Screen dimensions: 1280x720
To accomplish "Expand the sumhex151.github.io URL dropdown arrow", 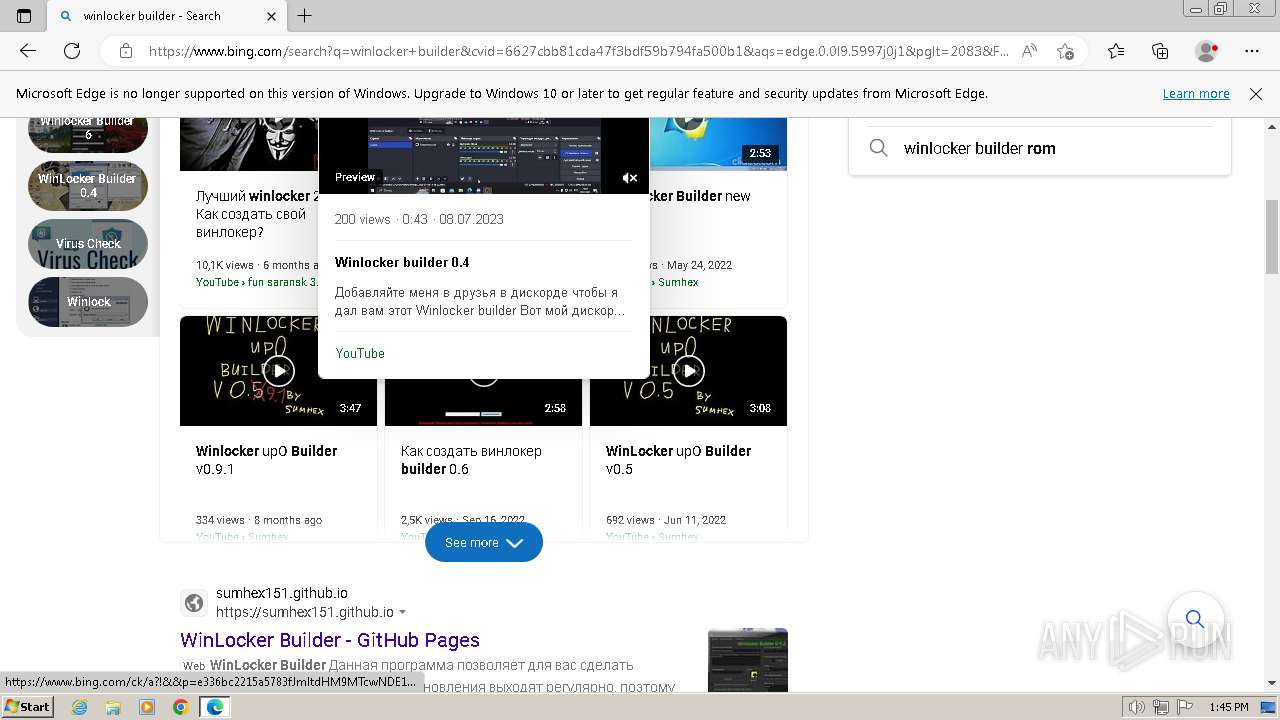I will click(x=403, y=612).
